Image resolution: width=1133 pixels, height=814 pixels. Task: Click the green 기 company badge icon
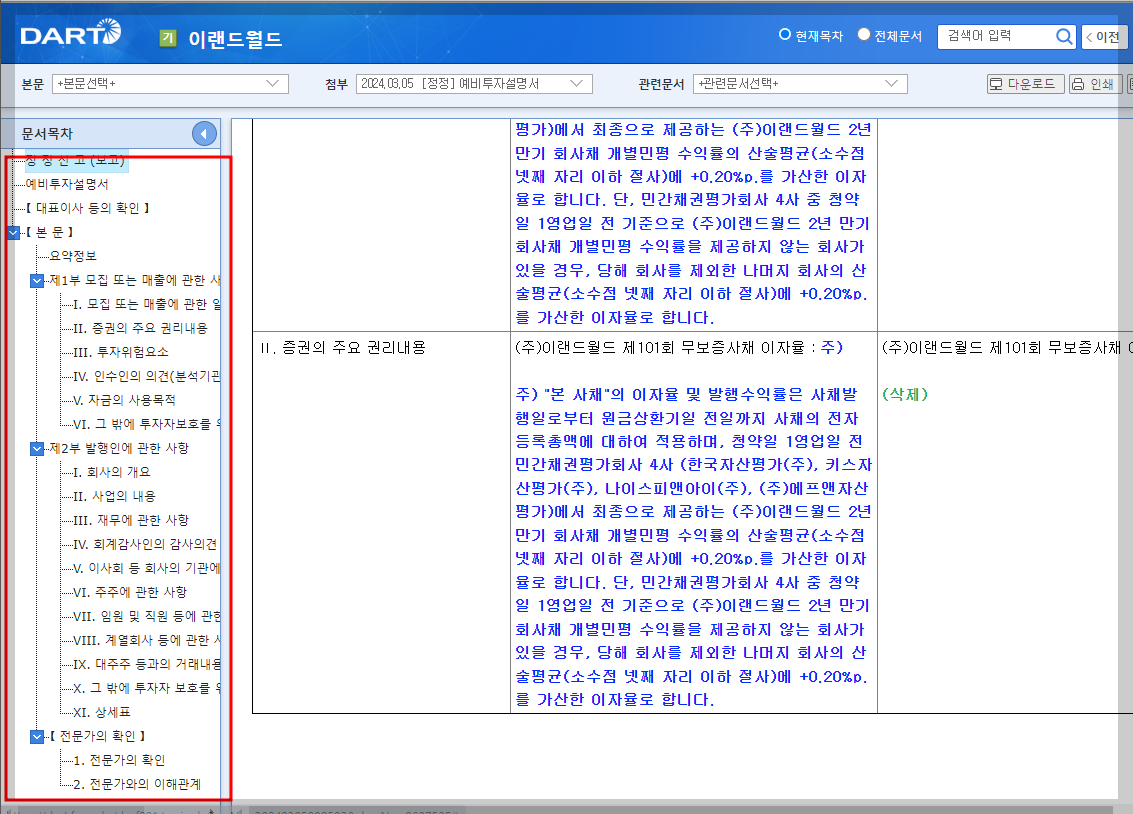pos(168,38)
